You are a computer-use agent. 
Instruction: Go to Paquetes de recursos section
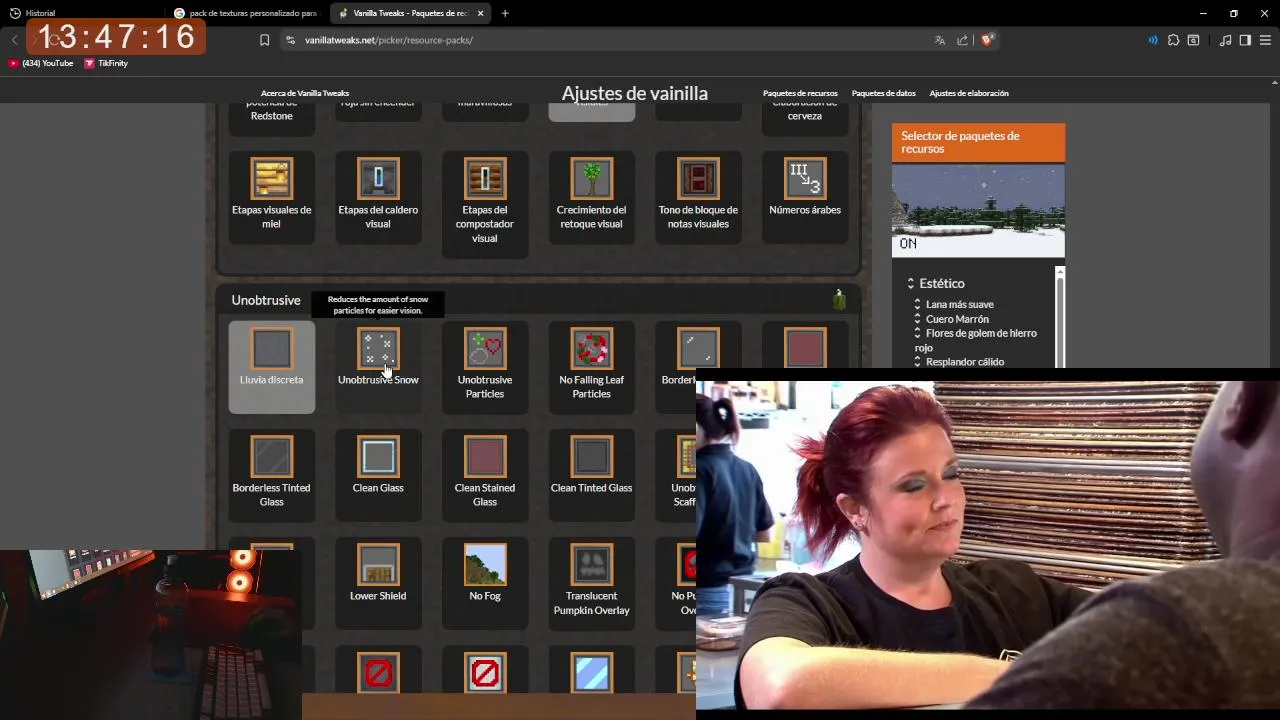click(800, 93)
